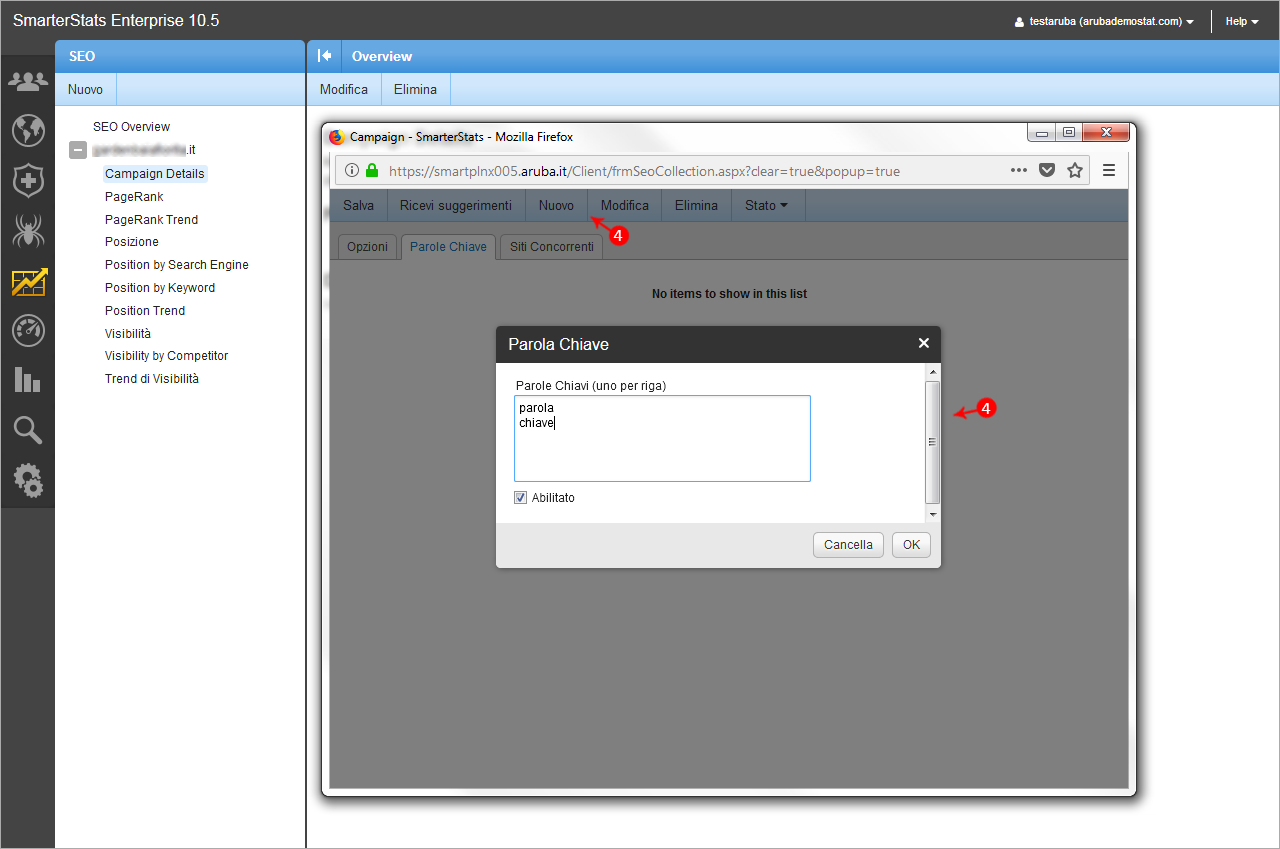Viewport: 1280px width, 849px height.
Task: Open the spider crawler sidebar icon
Action: point(28,231)
